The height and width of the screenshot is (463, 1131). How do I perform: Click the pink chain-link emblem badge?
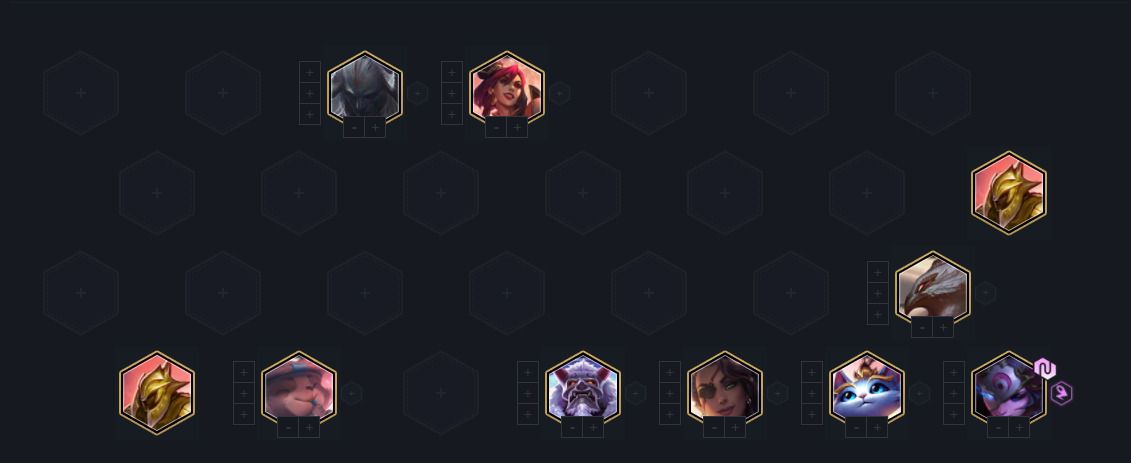point(1045,369)
